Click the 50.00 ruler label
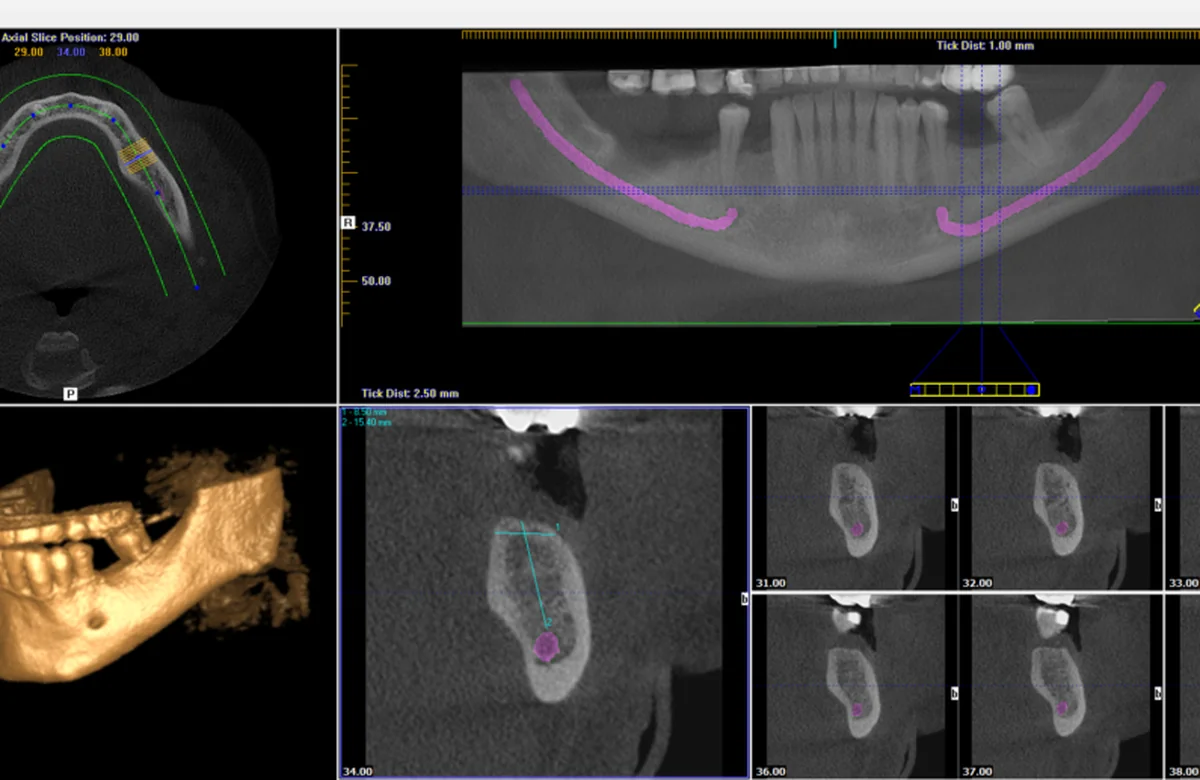The width and height of the screenshot is (1200, 780). pyautogui.click(x=376, y=281)
